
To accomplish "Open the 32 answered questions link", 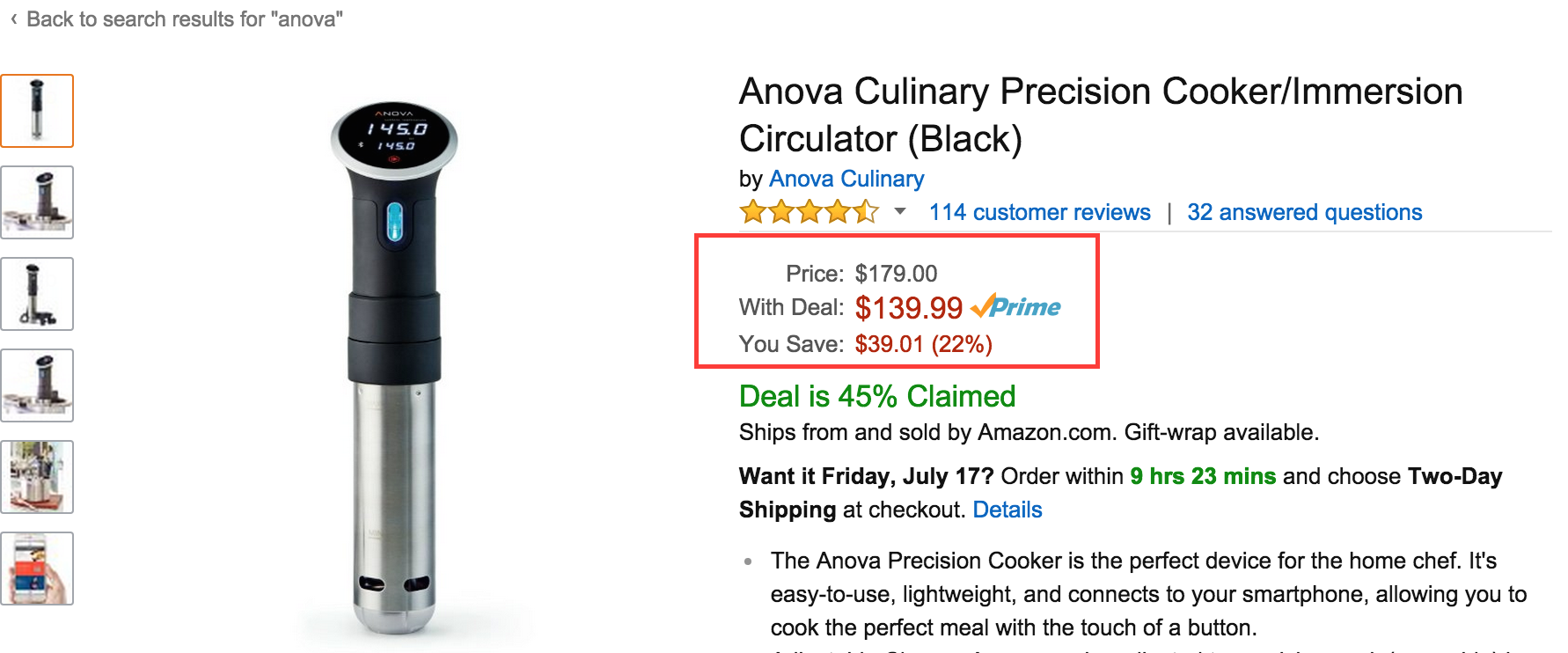I will [1304, 212].
